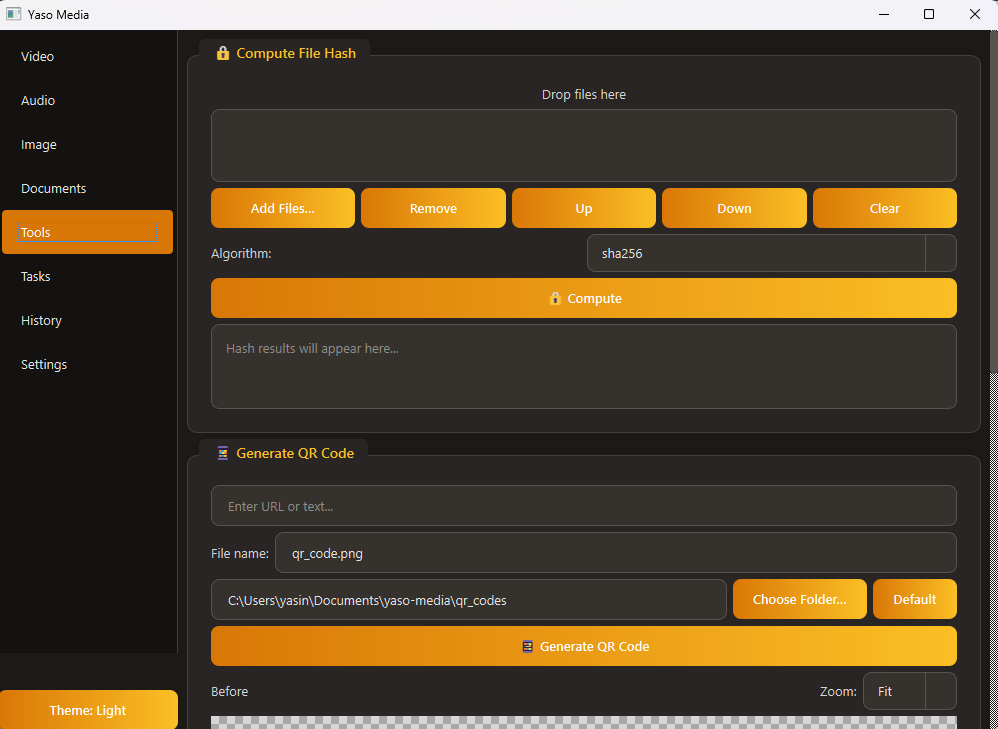Click the lock icon beside Compute File Hash
Image resolution: width=998 pixels, height=729 pixels.
click(x=223, y=53)
